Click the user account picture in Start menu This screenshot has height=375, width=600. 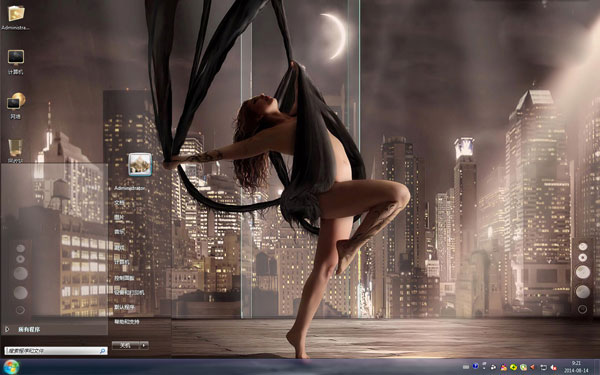point(140,165)
